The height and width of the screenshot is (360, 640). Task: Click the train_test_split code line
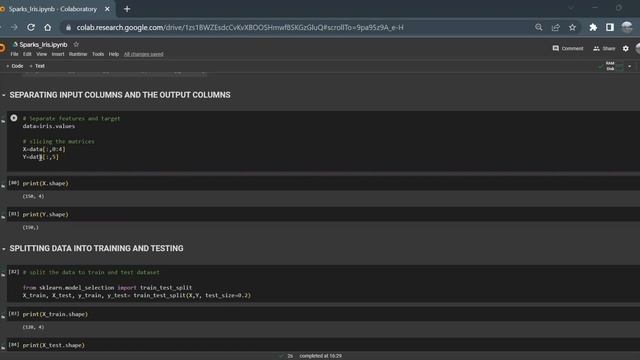tap(137, 295)
